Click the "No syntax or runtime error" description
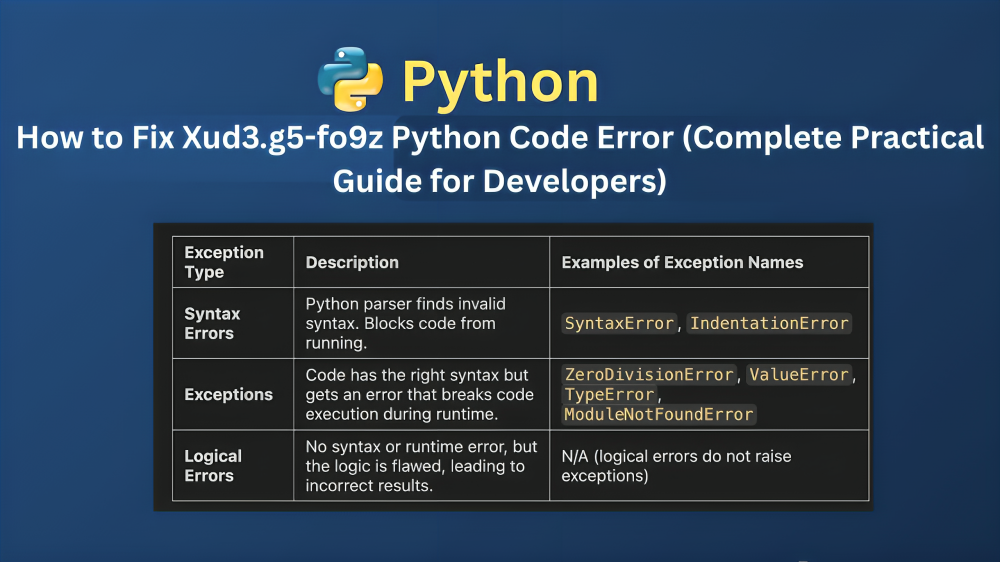The height and width of the screenshot is (562, 1000). coord(421,466)
